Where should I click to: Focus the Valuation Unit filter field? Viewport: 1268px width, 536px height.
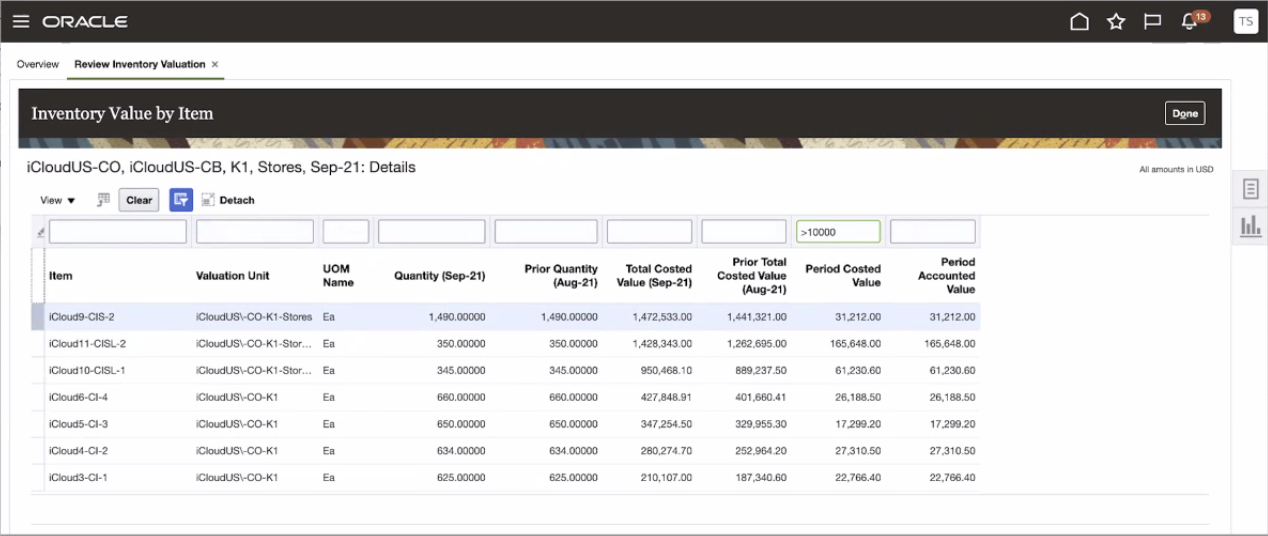pos(255,232)
